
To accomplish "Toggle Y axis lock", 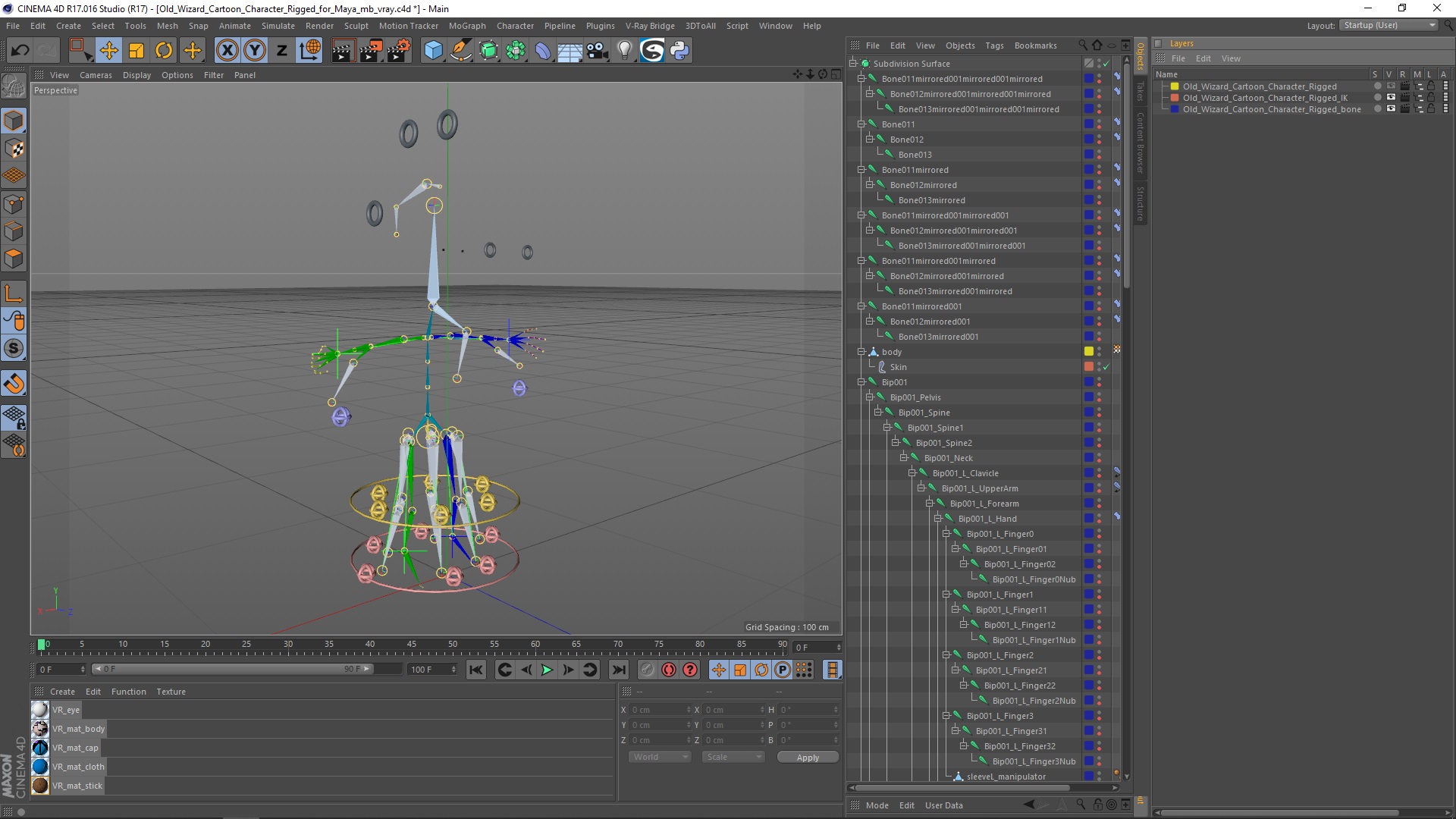I will coord(255,51).
